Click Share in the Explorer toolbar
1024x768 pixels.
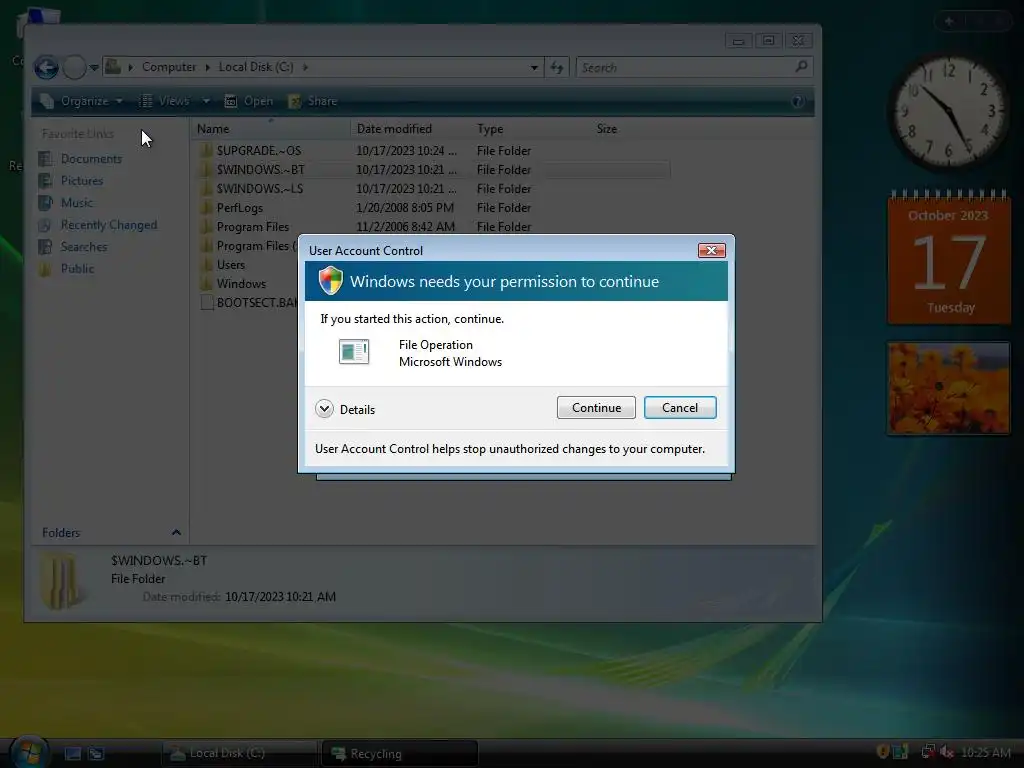pyautogui.click(x=313, y=101)
